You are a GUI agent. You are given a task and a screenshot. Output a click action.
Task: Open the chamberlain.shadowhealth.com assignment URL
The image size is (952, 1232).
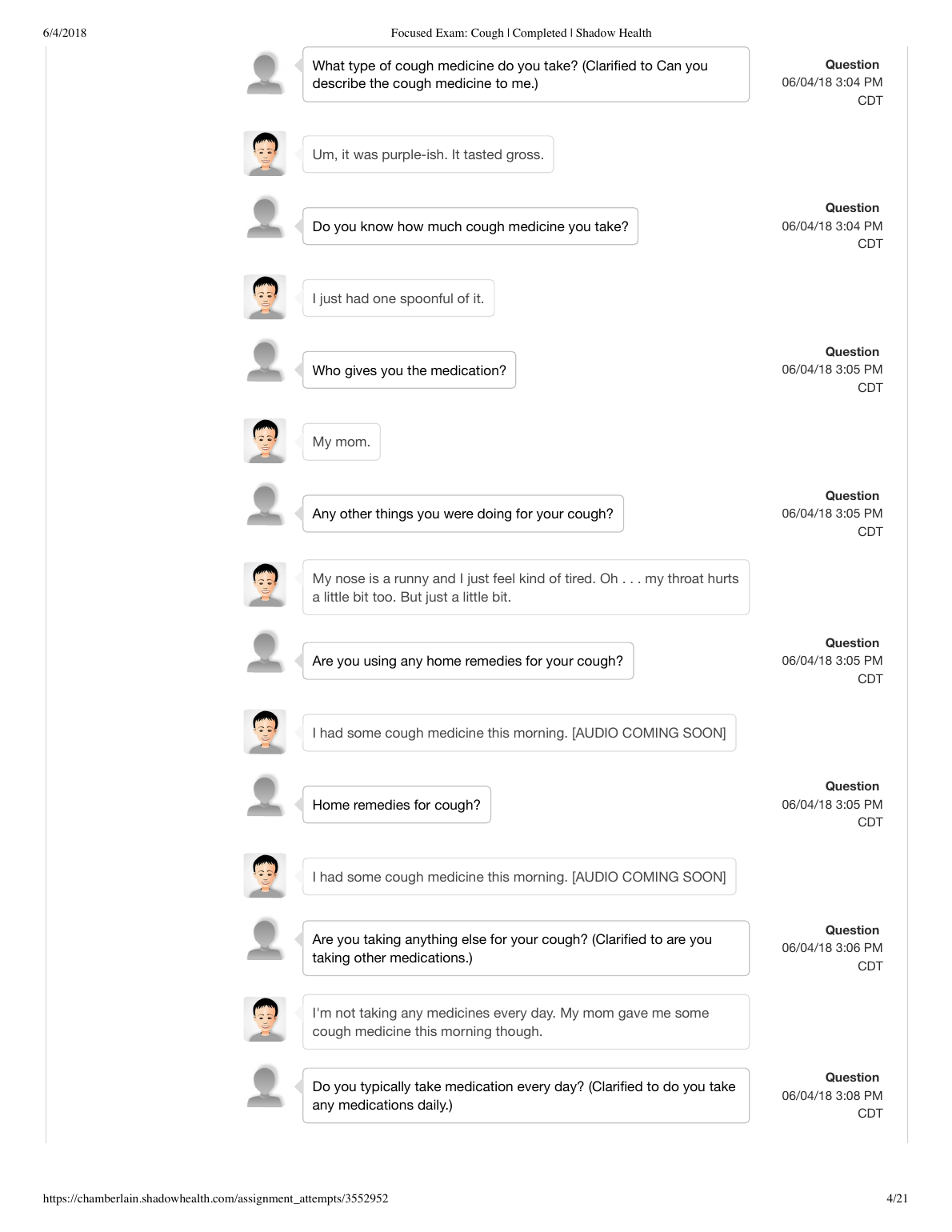tap(215, 1198)
